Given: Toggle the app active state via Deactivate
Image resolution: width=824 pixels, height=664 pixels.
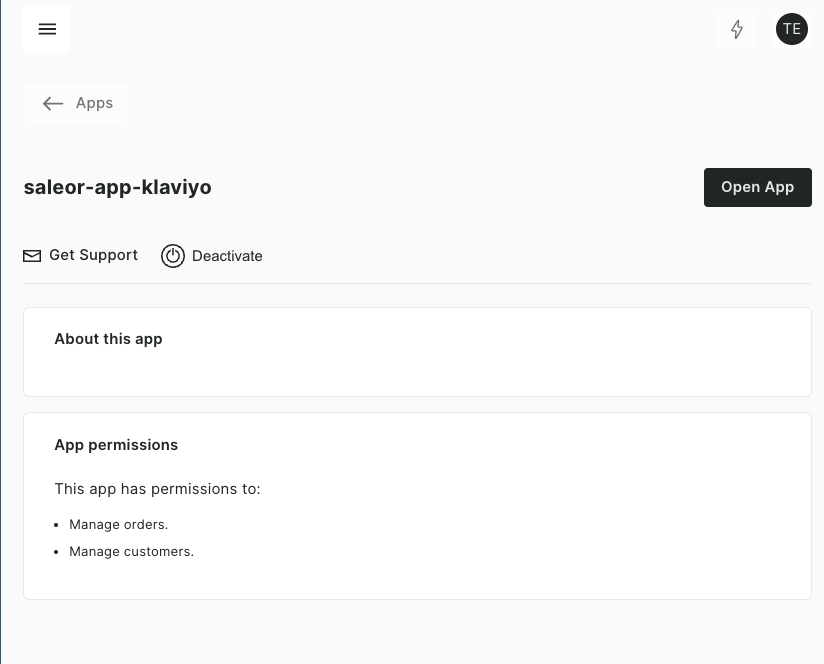Looking at the screenshot, I should 227,256.
